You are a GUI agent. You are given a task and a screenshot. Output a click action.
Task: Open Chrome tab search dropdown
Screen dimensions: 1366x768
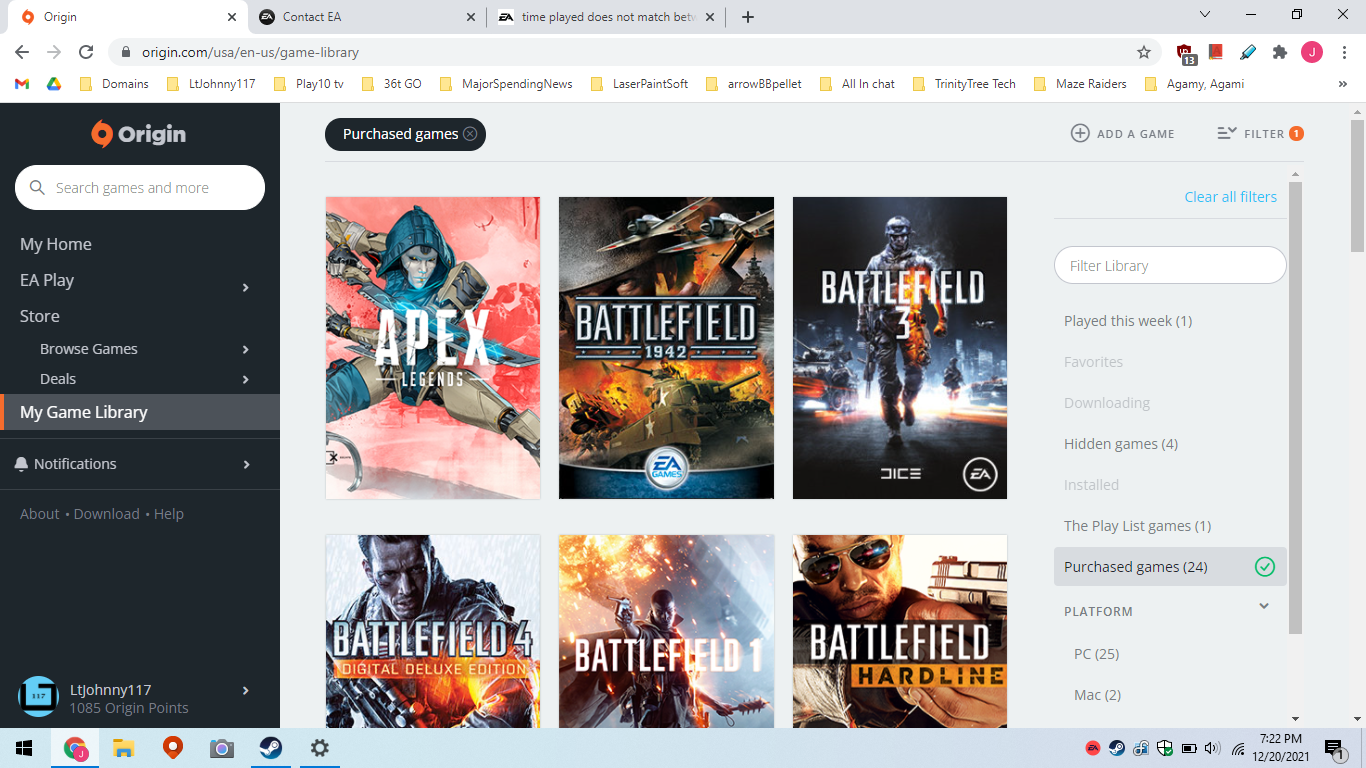coord(1205,15)
